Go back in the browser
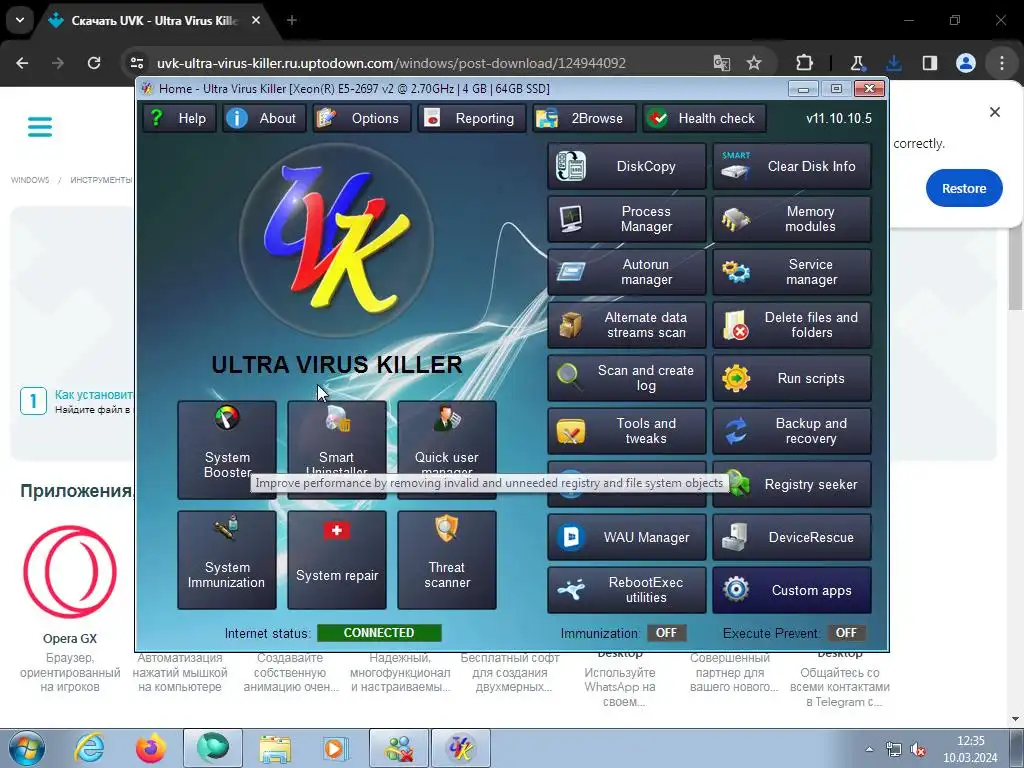 22,63
